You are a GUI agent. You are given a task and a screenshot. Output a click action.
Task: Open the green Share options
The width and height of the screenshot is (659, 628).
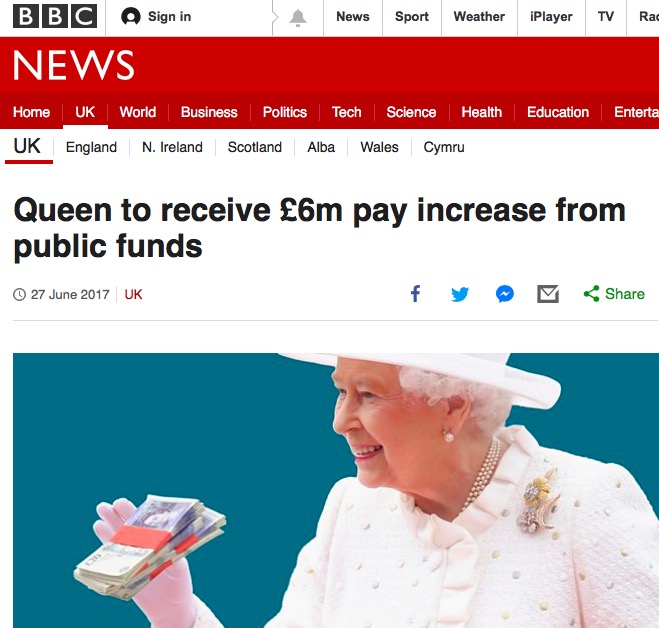(614, 294)
